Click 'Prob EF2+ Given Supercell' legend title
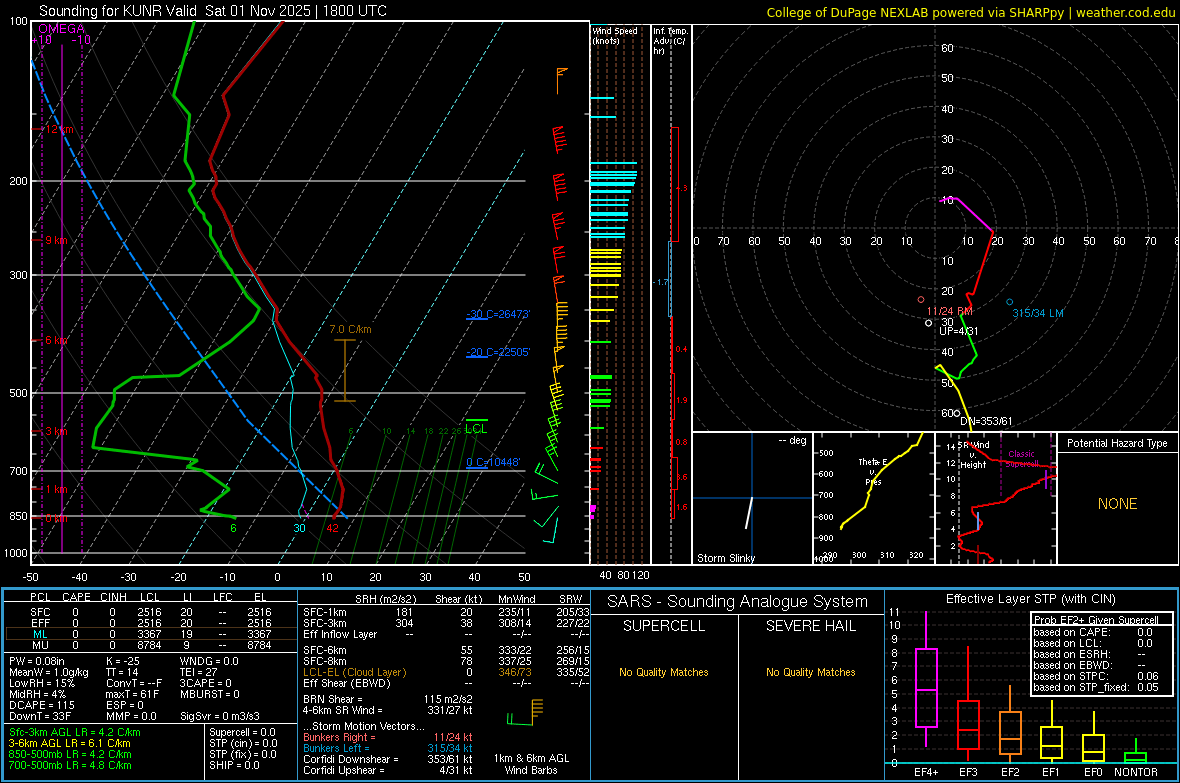1180x783 pixels. coord(1096,620)
